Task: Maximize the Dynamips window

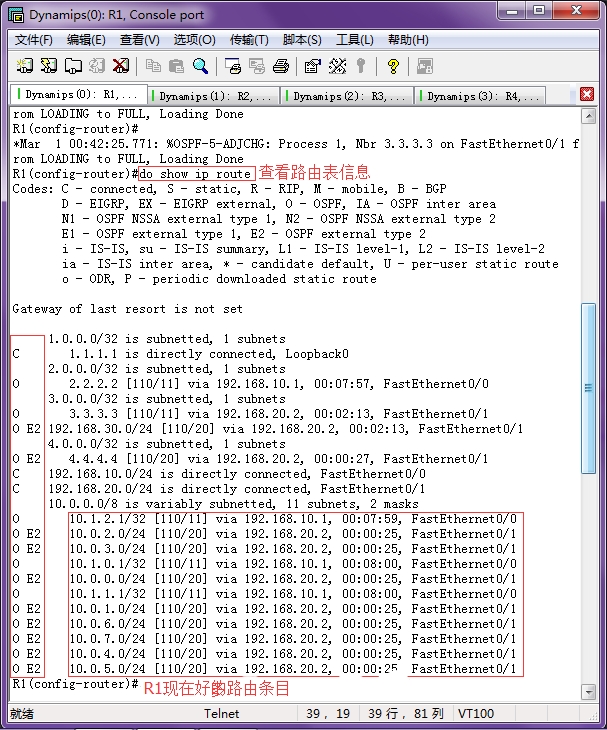Action: [x=539, y=11]
